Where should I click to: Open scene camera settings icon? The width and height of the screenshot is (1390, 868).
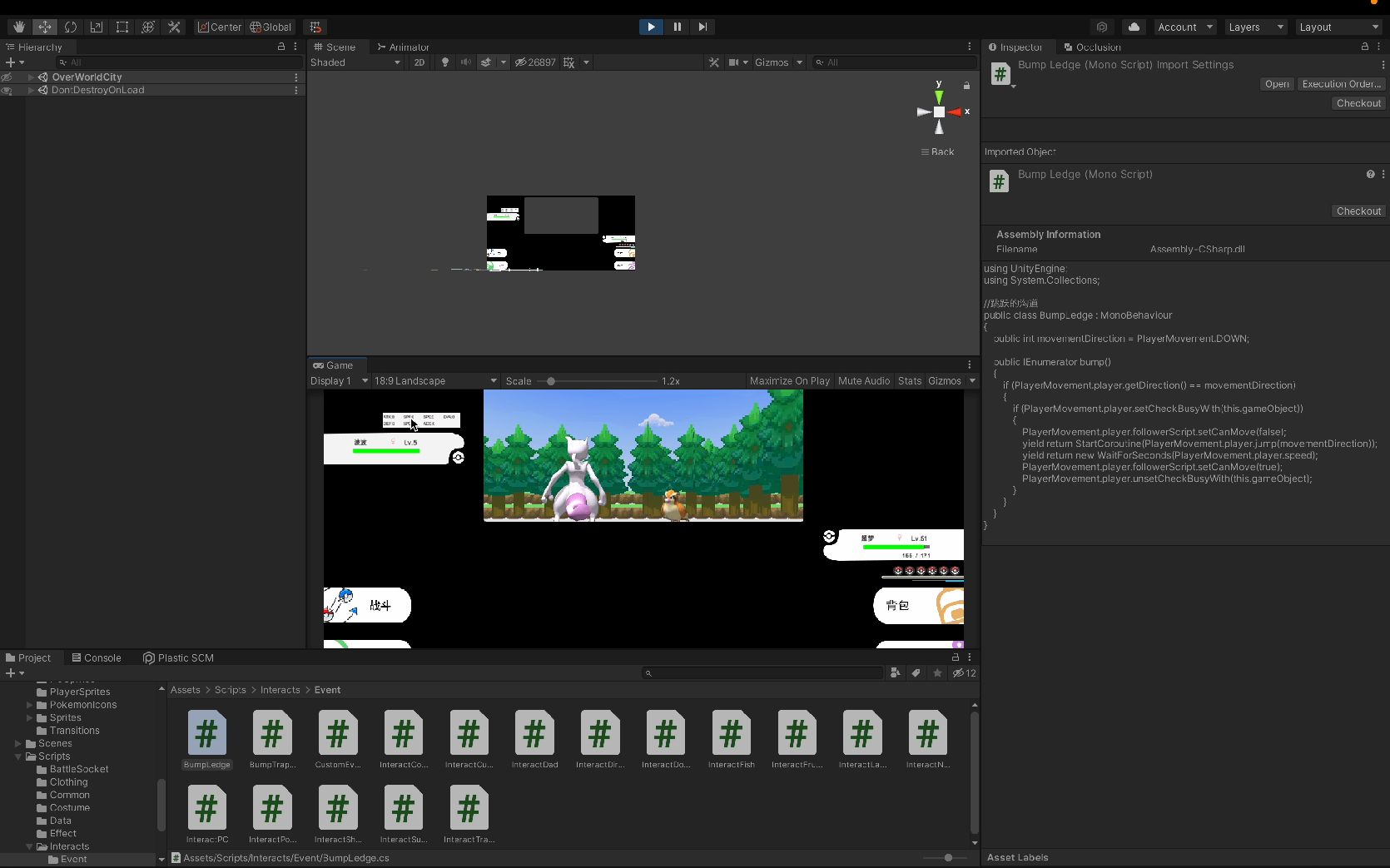(734, 62)
